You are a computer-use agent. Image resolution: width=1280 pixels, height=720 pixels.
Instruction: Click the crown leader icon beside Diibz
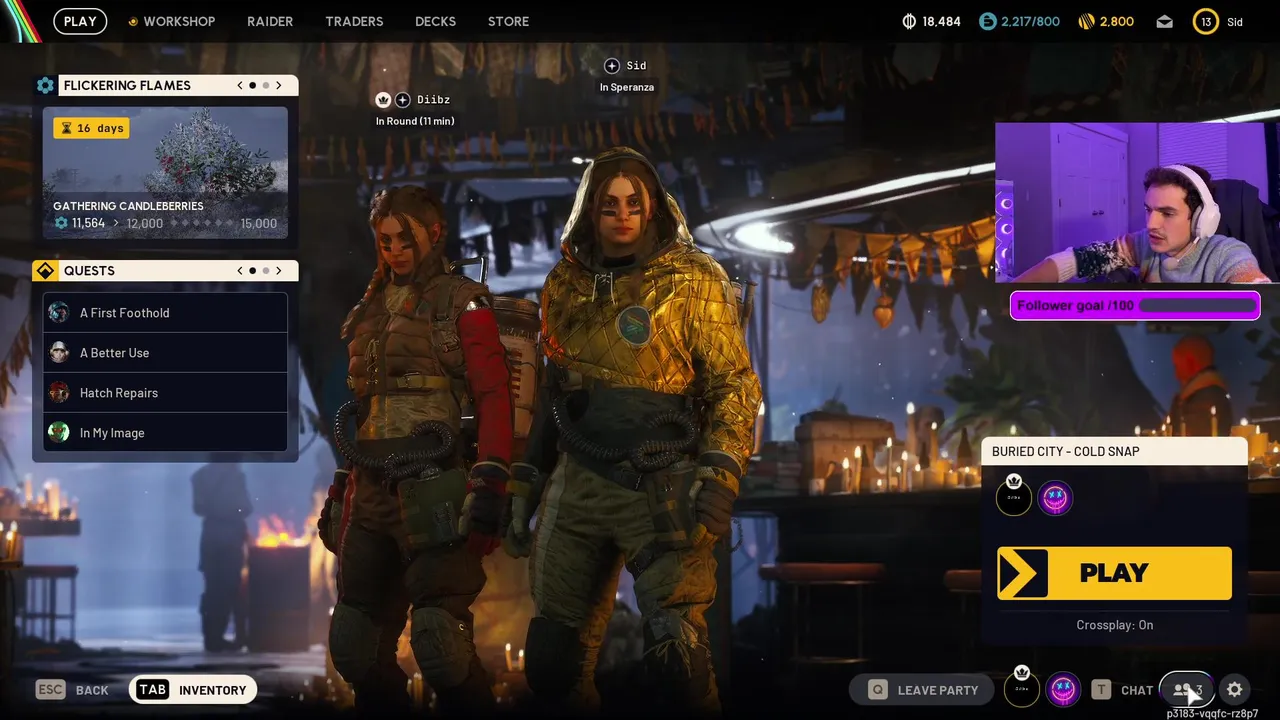coord(383,100)
